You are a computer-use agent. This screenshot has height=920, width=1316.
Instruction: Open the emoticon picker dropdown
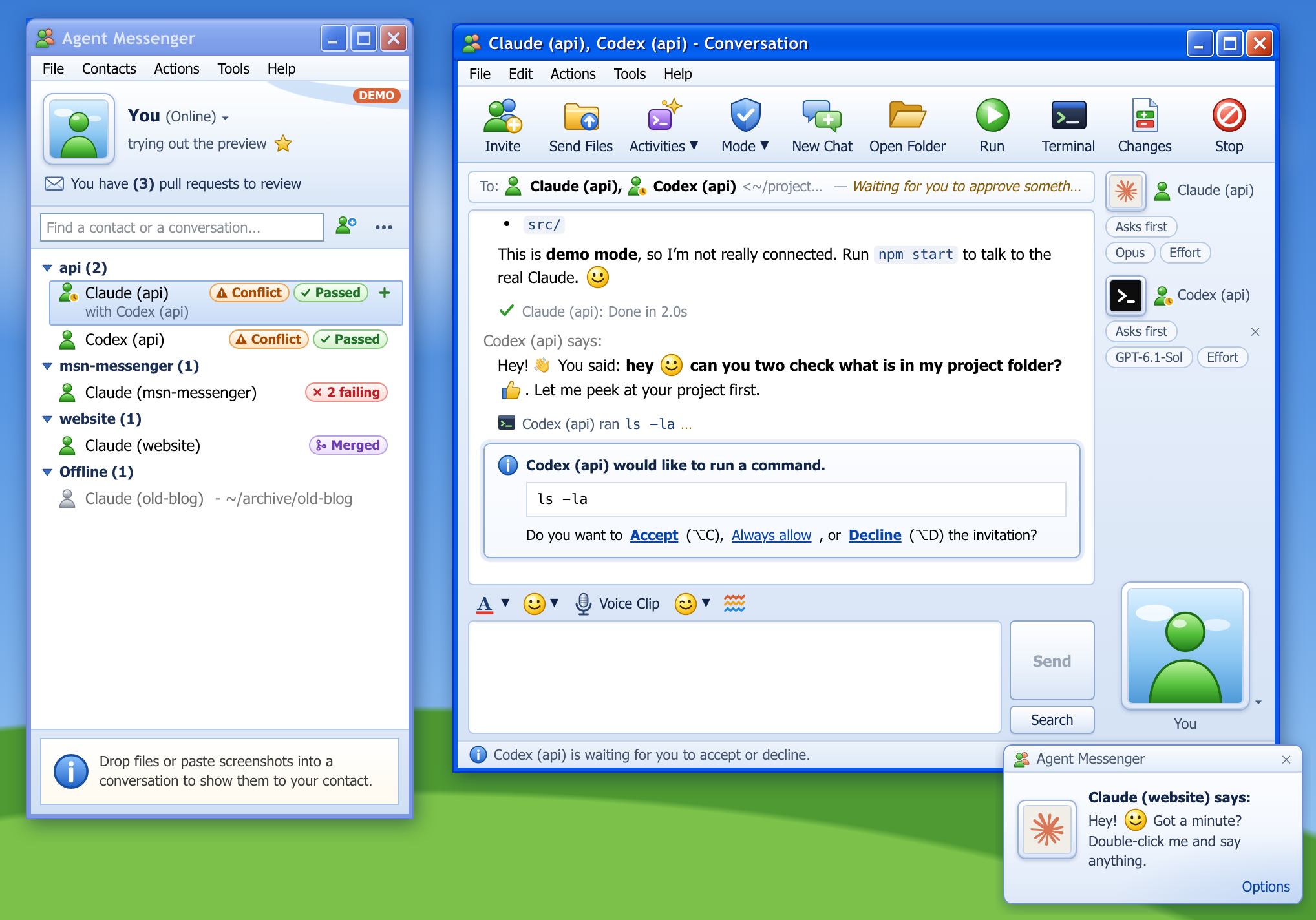point(540,603)
